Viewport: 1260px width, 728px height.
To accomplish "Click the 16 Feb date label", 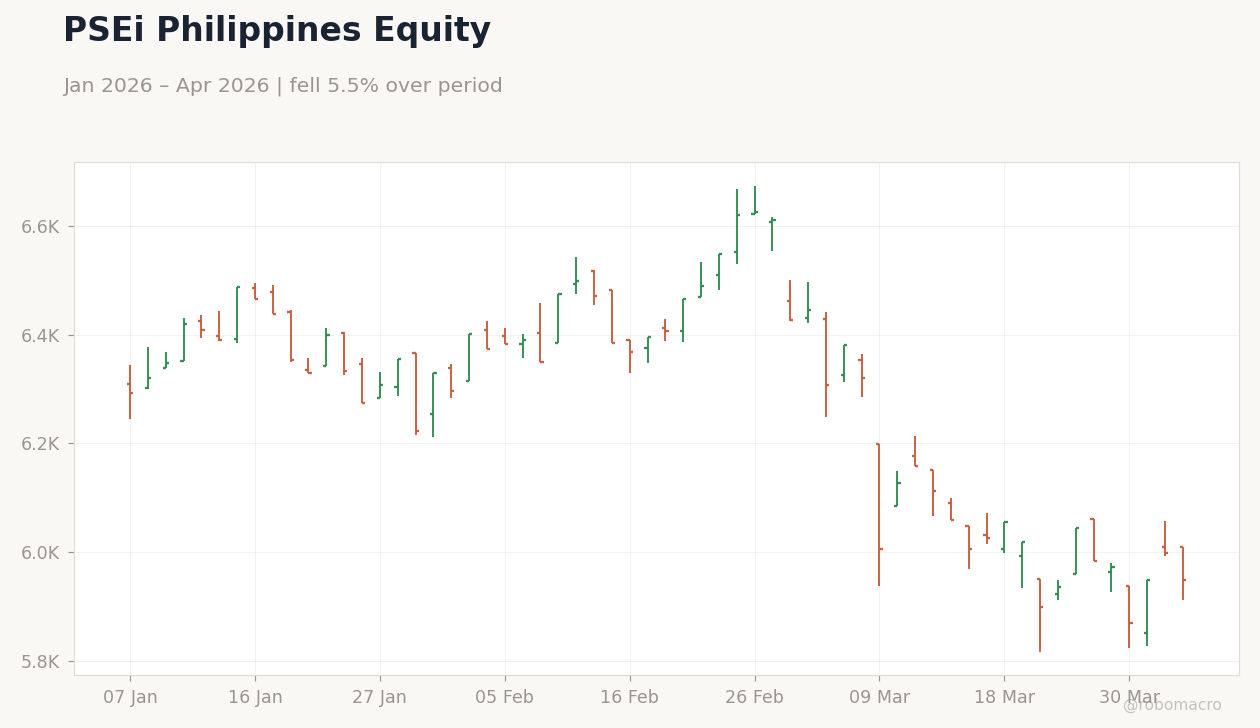I will click(x=629, y=698).
